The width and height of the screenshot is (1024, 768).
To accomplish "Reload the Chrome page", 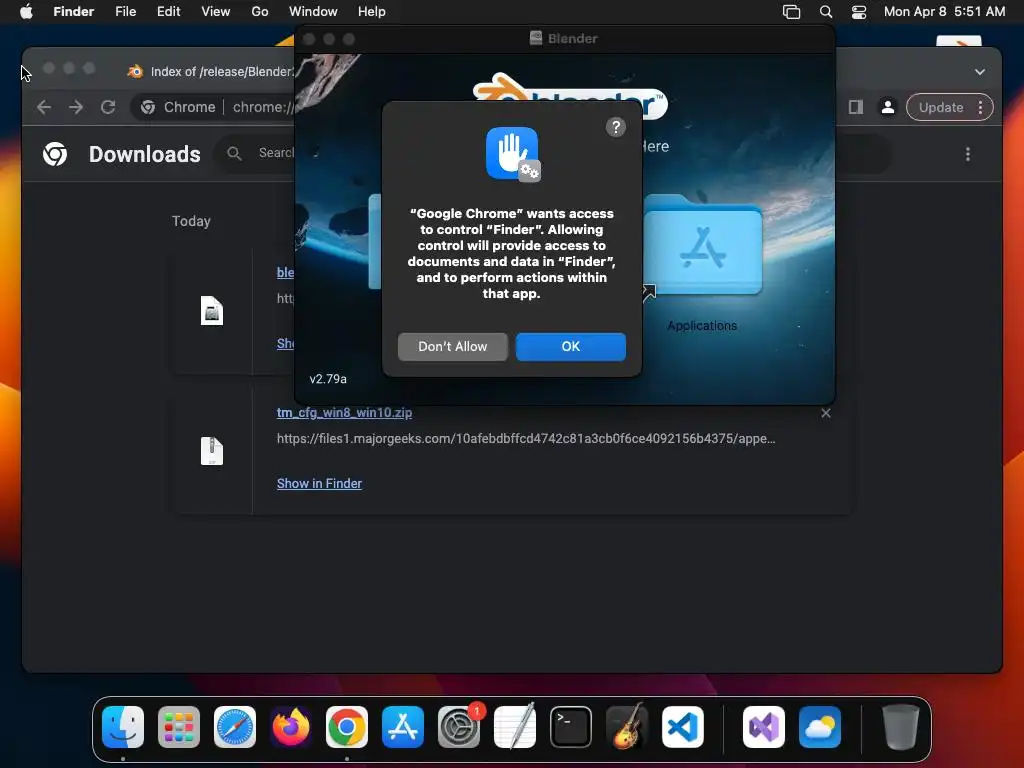I will (x=108, y=107).
